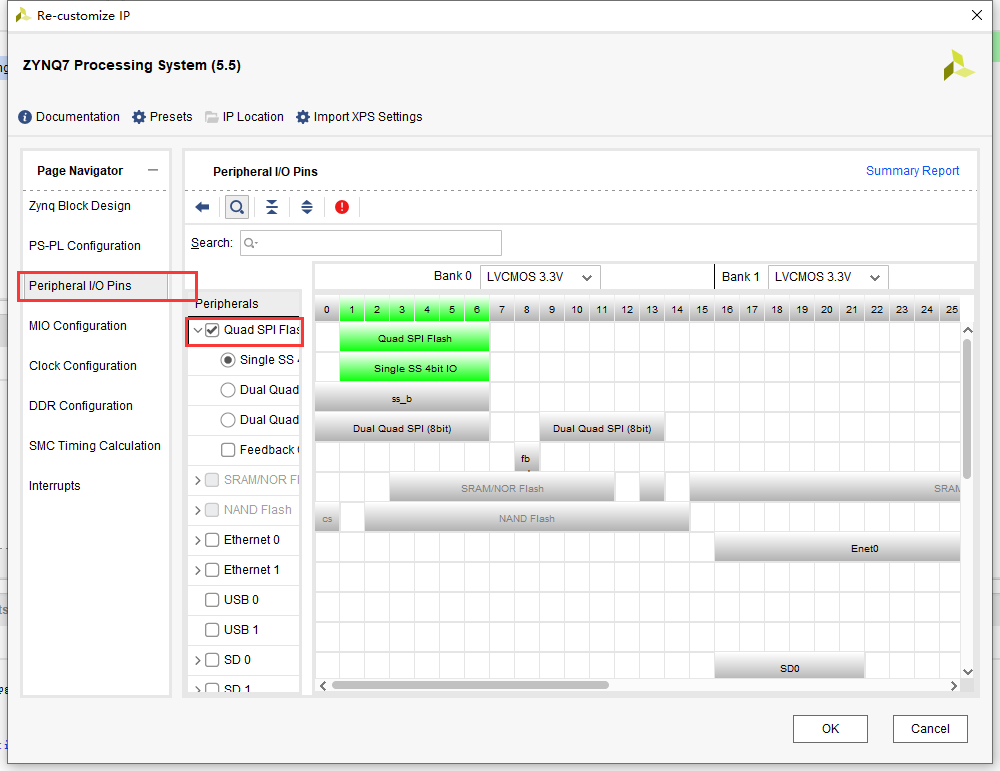Enable Feedback checkbox
1000x771 pixels.
228,450
